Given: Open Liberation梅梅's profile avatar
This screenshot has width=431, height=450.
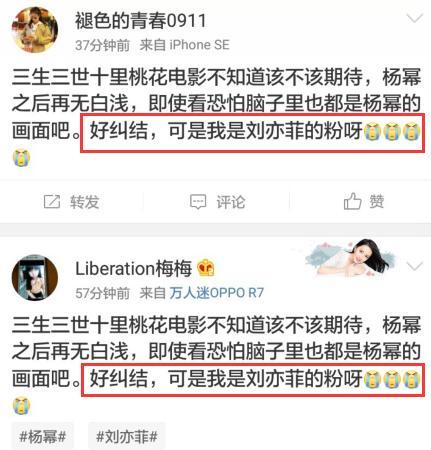Looking at the screenshot, I should click(35, 278).
